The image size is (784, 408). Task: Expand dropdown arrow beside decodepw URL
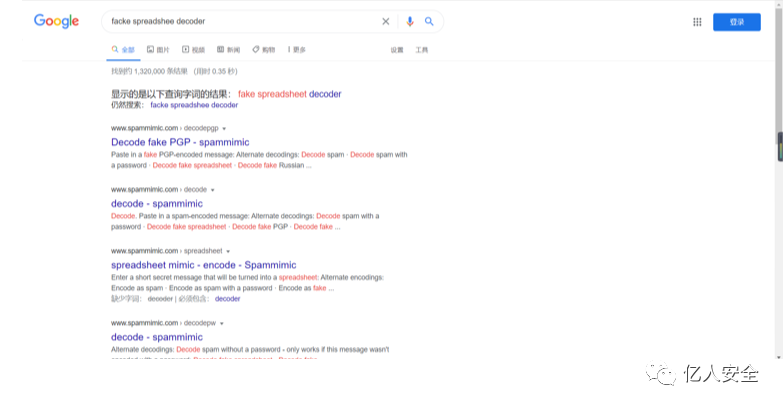coord(222,324)
